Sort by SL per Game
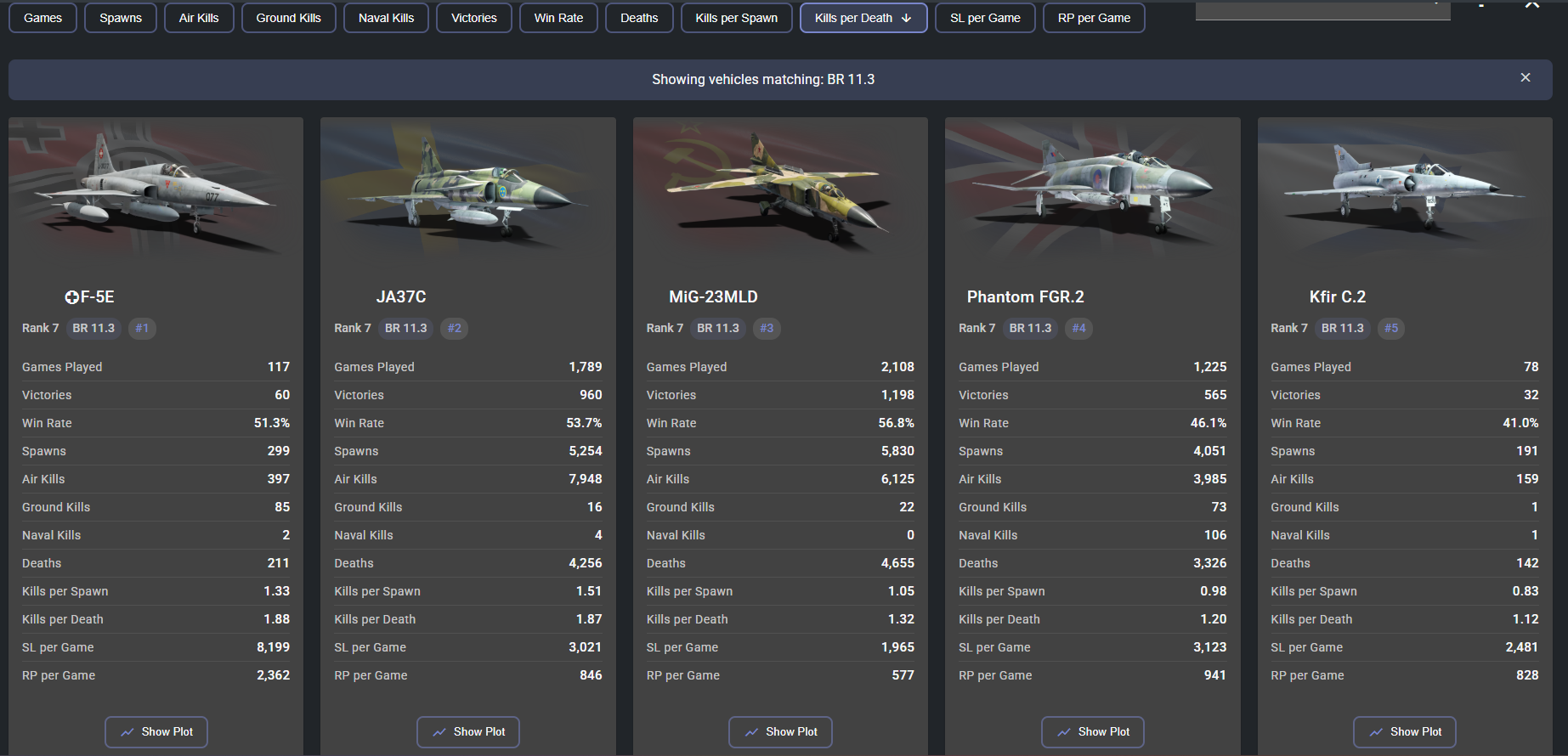The image size is (1568, 756). pyautogui.click(x=985, y=18)
